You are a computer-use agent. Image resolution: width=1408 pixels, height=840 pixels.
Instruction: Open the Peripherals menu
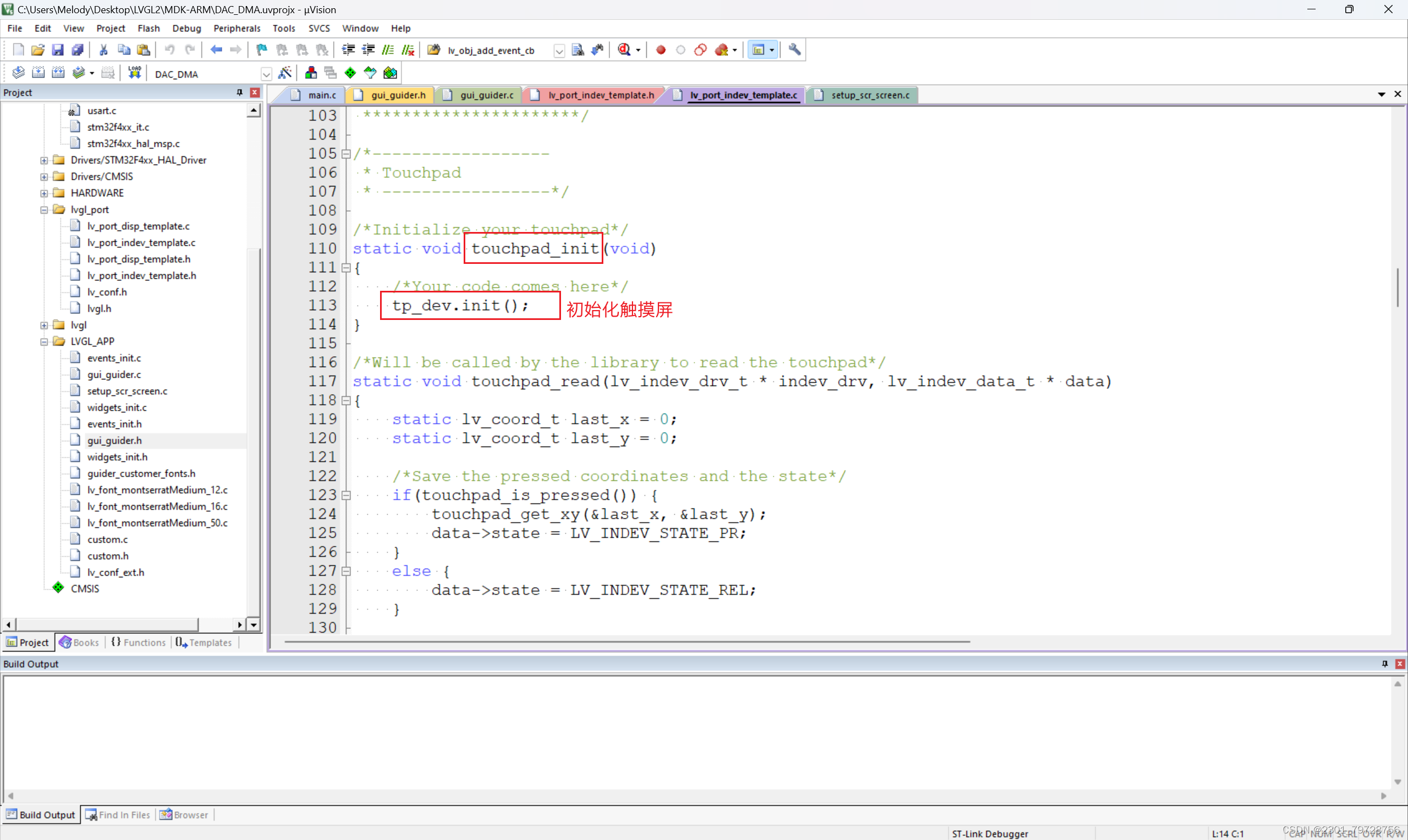tap(237, 28)
